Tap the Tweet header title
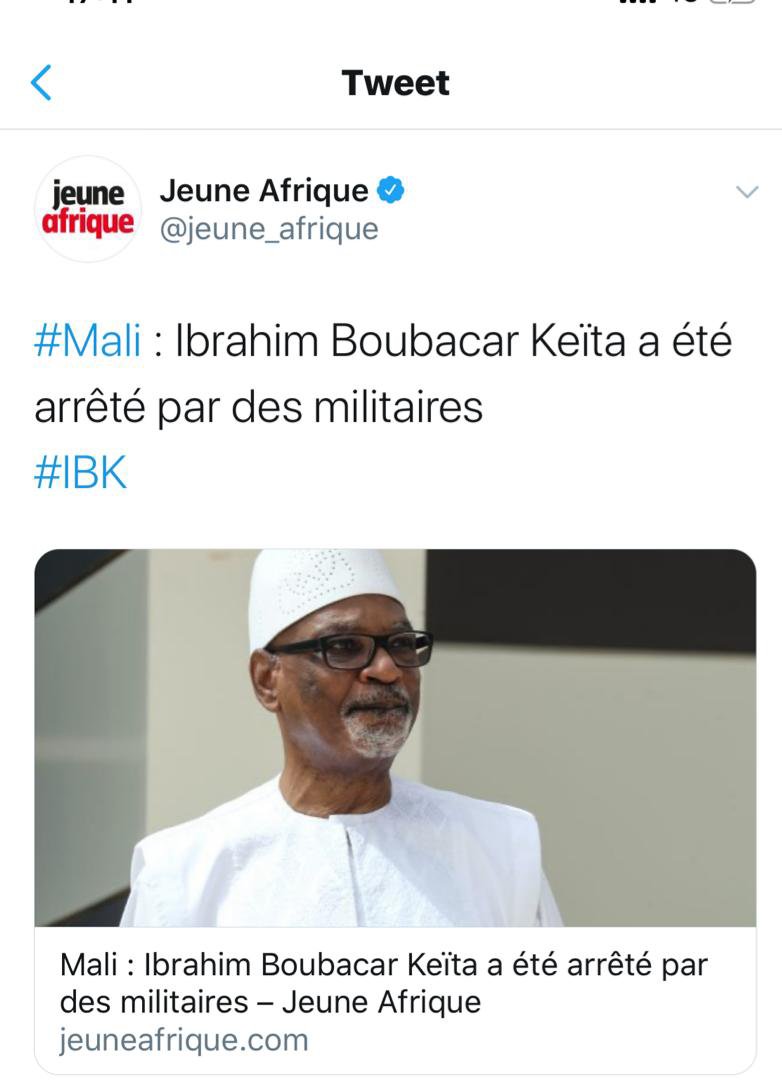 (x=395, y=83)
